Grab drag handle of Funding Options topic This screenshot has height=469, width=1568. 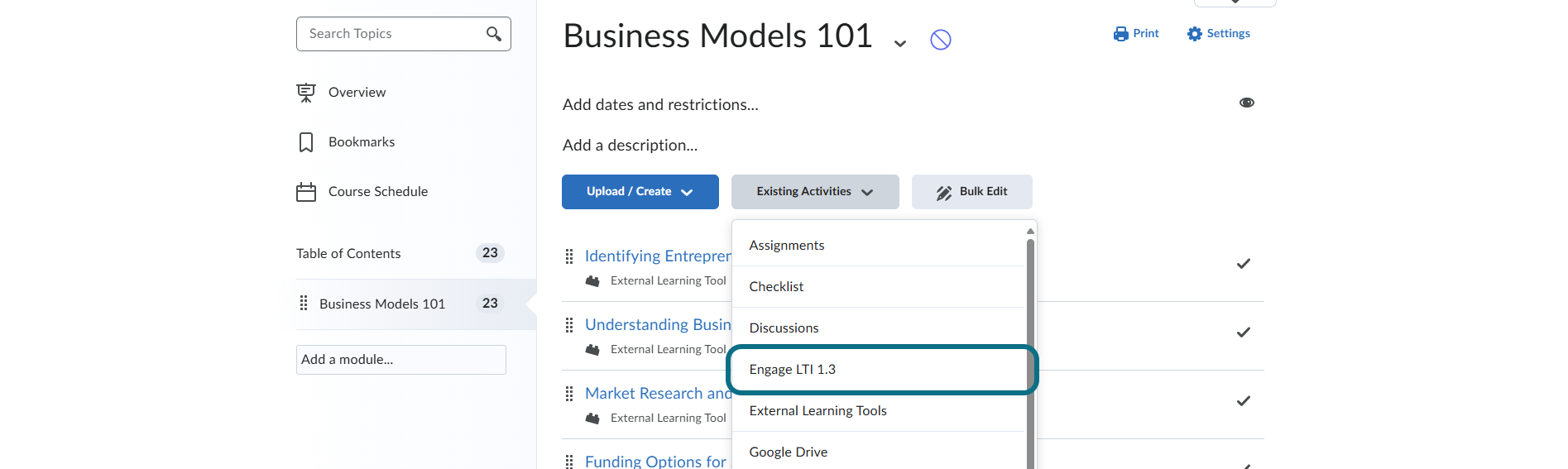569,462
